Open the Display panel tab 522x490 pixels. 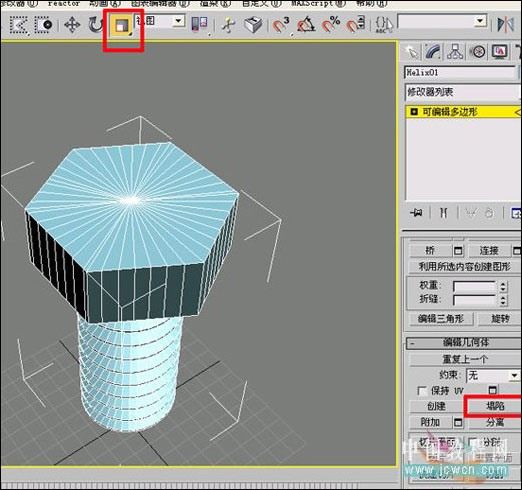tap(499, 52)
